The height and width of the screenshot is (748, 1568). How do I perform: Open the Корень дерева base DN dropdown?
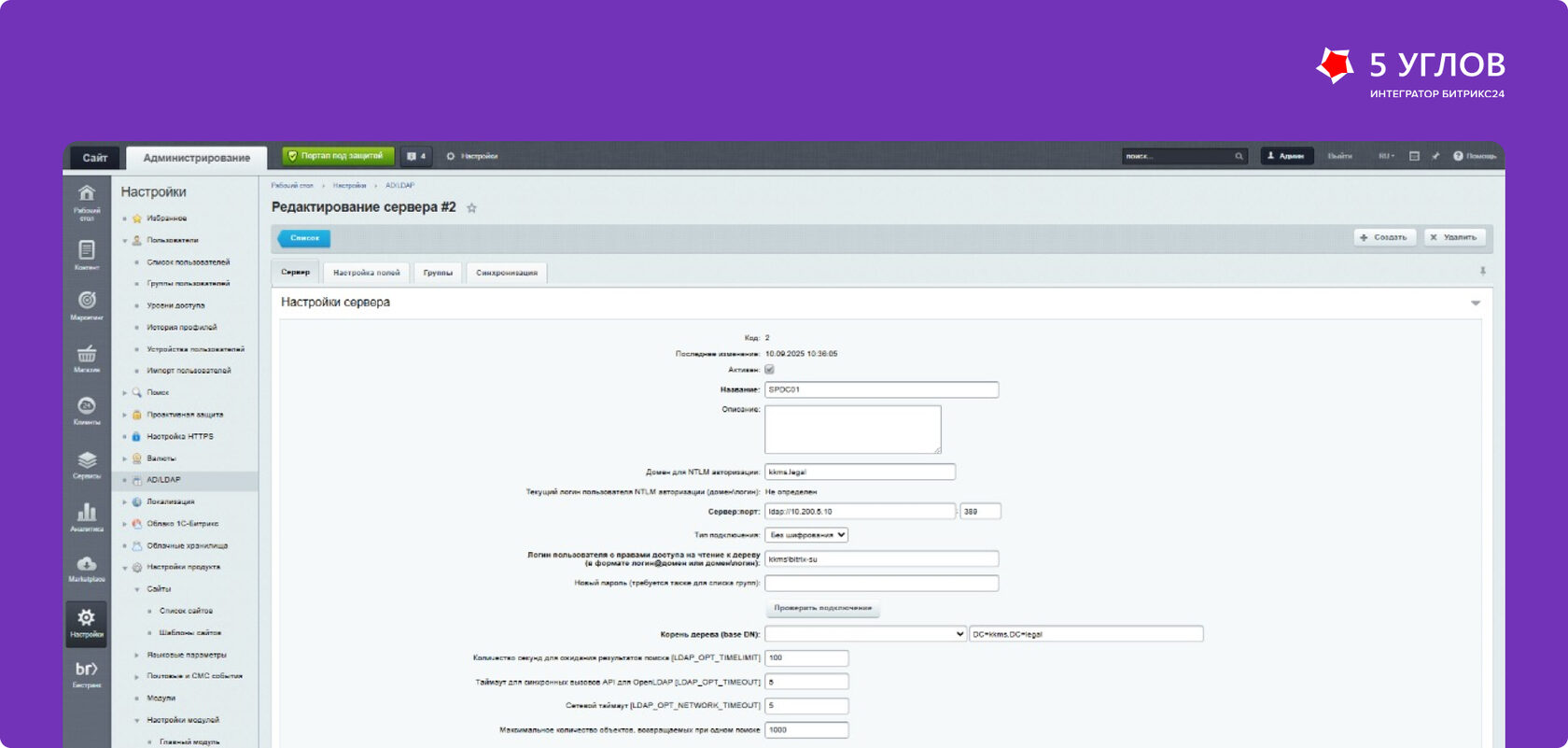click(x=865, y=634)
